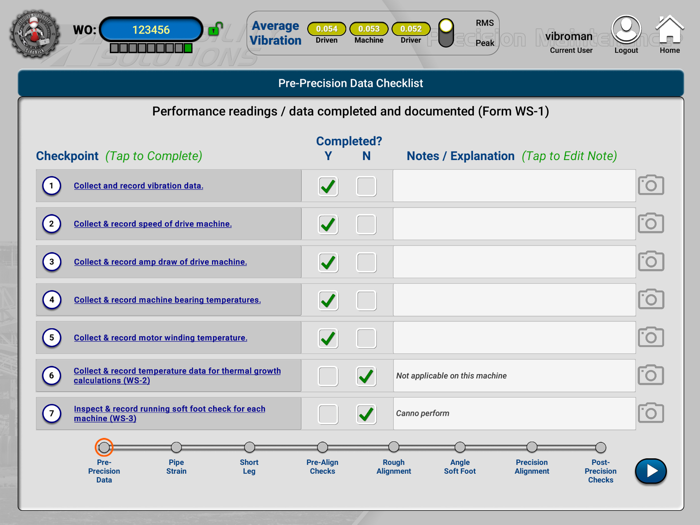Edit note 'Canno perform'

point(514,413)
